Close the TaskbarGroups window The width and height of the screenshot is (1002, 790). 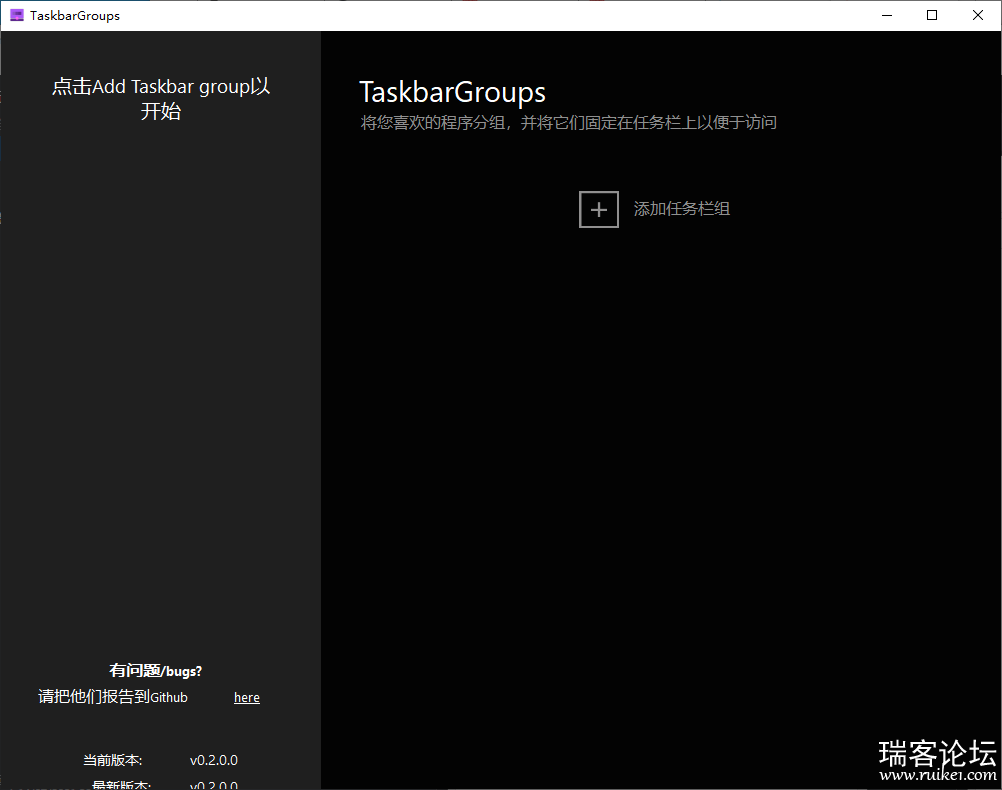pyautogui.click(x=978, y=15)
